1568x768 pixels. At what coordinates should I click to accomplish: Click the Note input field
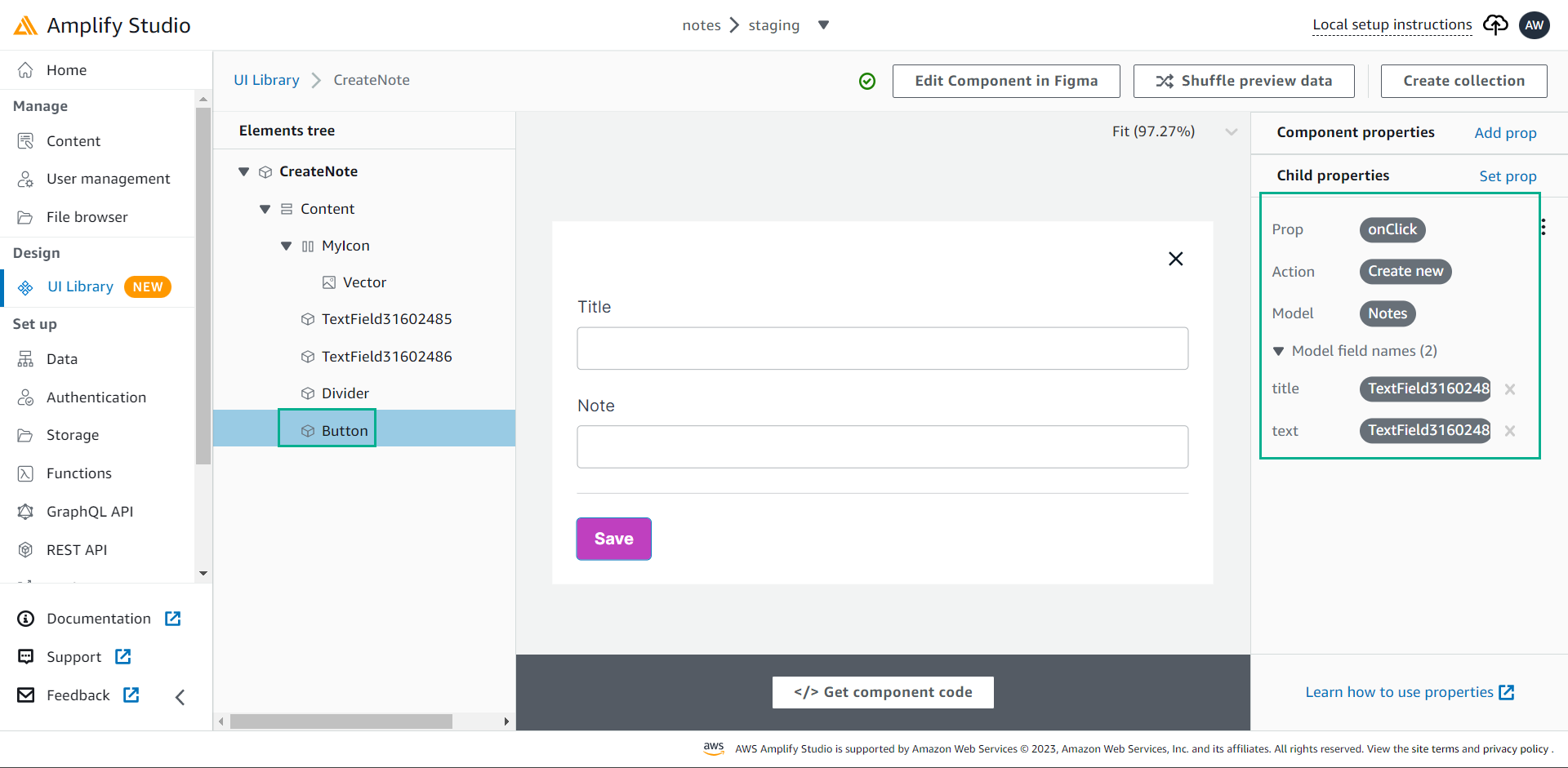883,446
